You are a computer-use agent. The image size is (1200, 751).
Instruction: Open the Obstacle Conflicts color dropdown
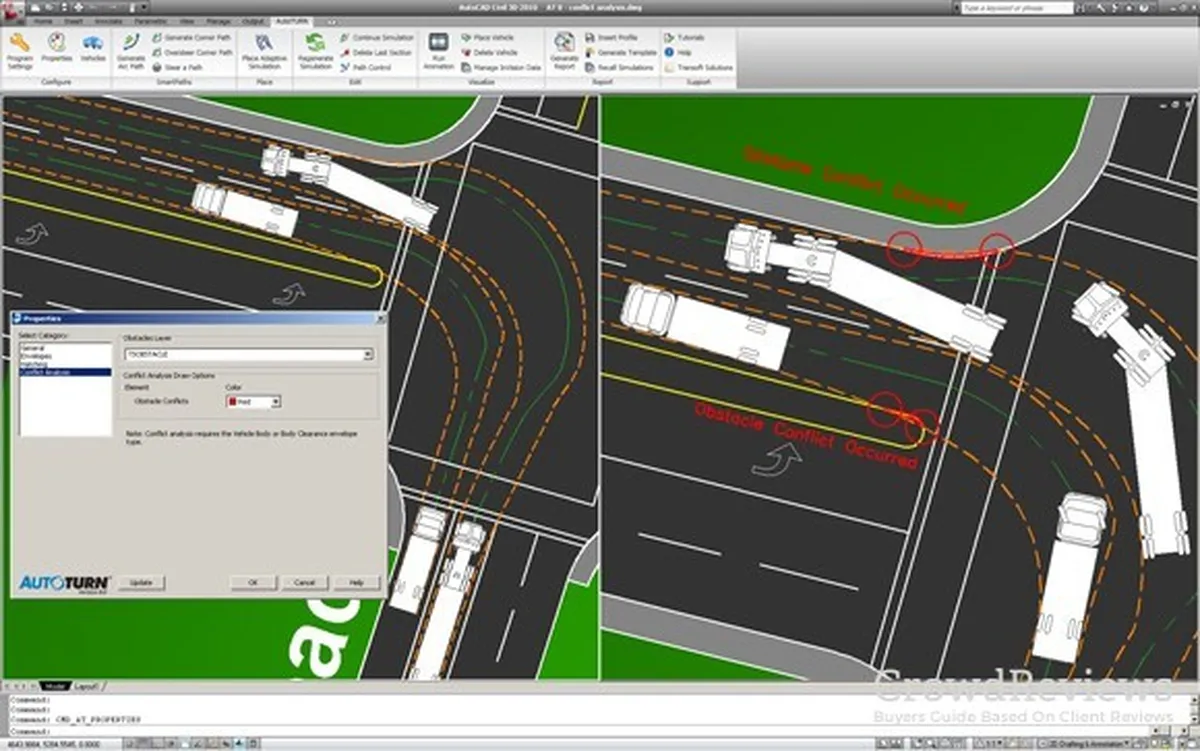(275, 401)
